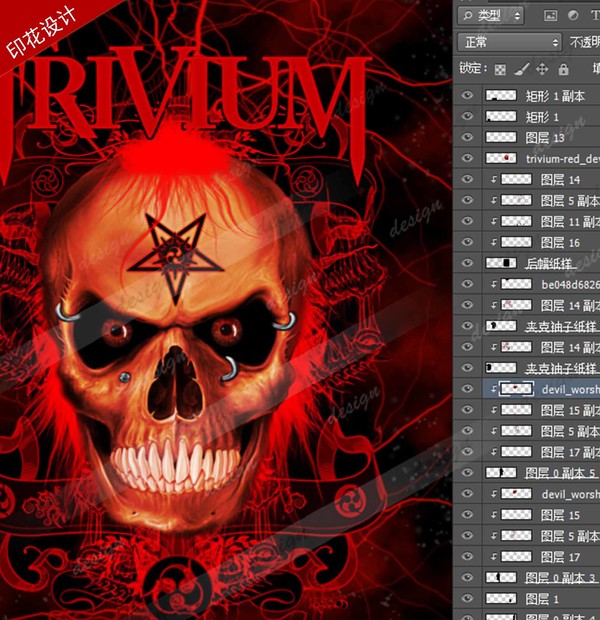The image size is (600, 620).
Task: Select layer named 图层 13
Action: [x=545, y=138]
